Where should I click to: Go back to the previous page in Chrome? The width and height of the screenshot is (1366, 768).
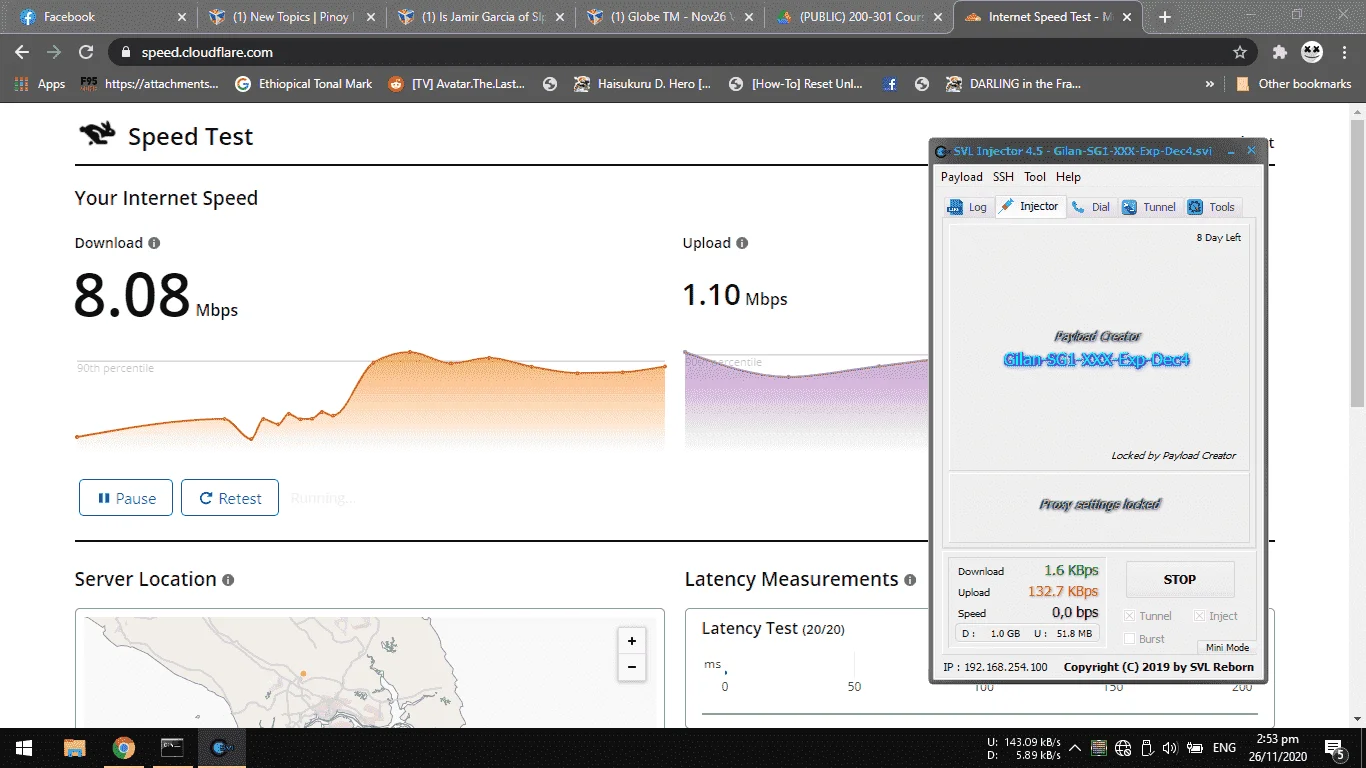click(x=22, y=52)
